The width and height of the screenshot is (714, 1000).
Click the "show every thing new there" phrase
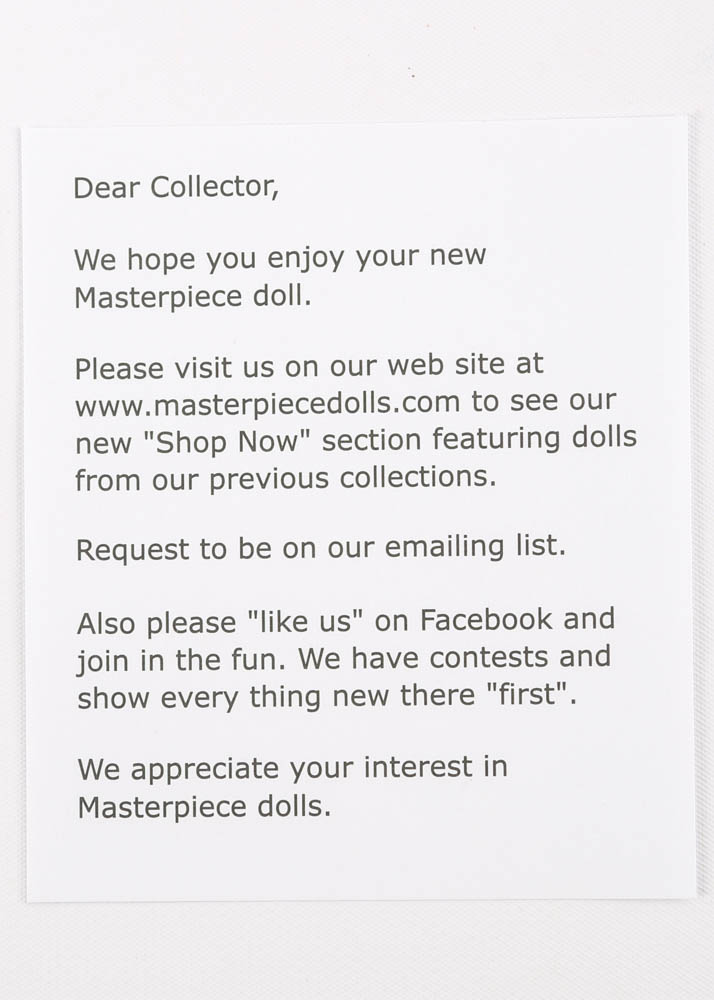tap(260, 695)
